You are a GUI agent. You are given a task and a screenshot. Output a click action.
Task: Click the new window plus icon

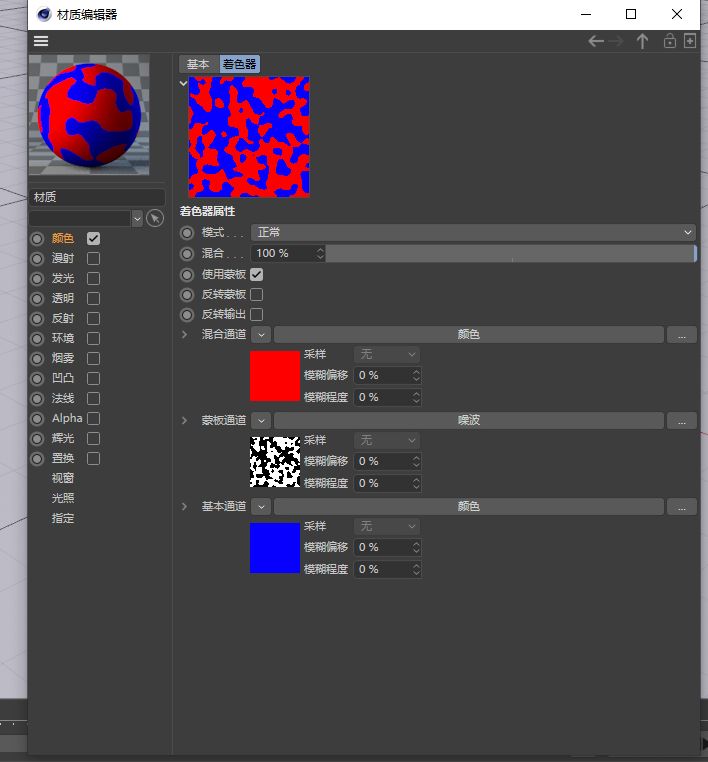click(689, 41)
